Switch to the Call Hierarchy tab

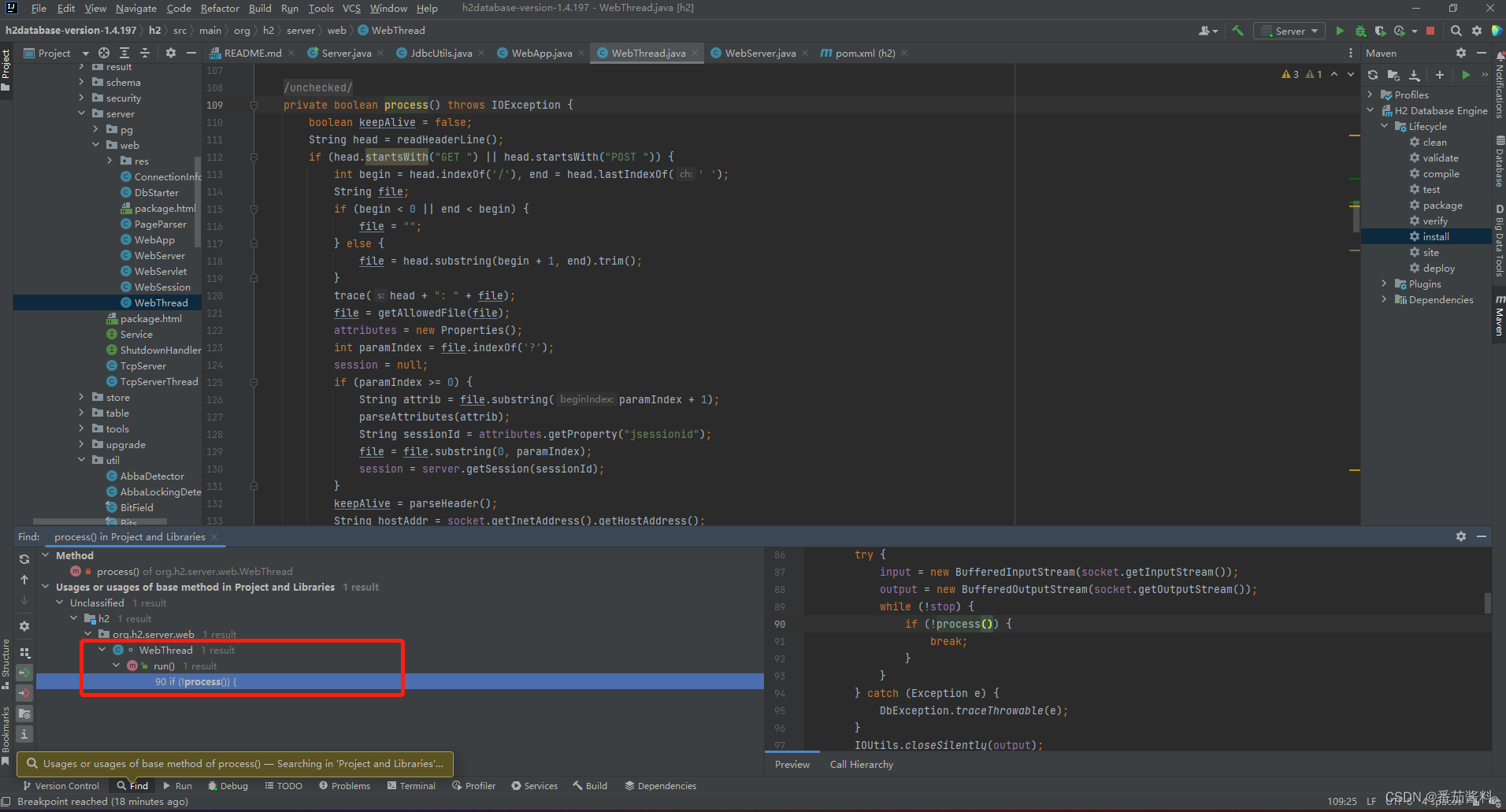coord(862,764)
